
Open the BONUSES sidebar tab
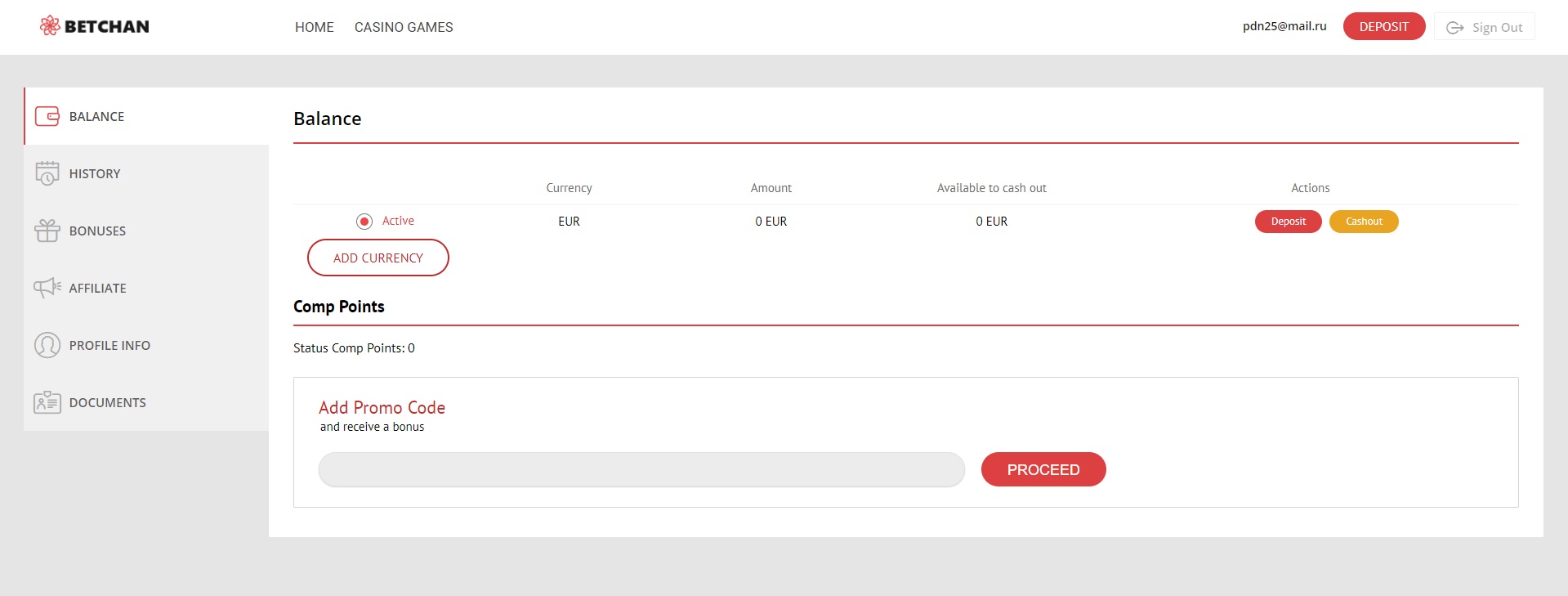147,231
